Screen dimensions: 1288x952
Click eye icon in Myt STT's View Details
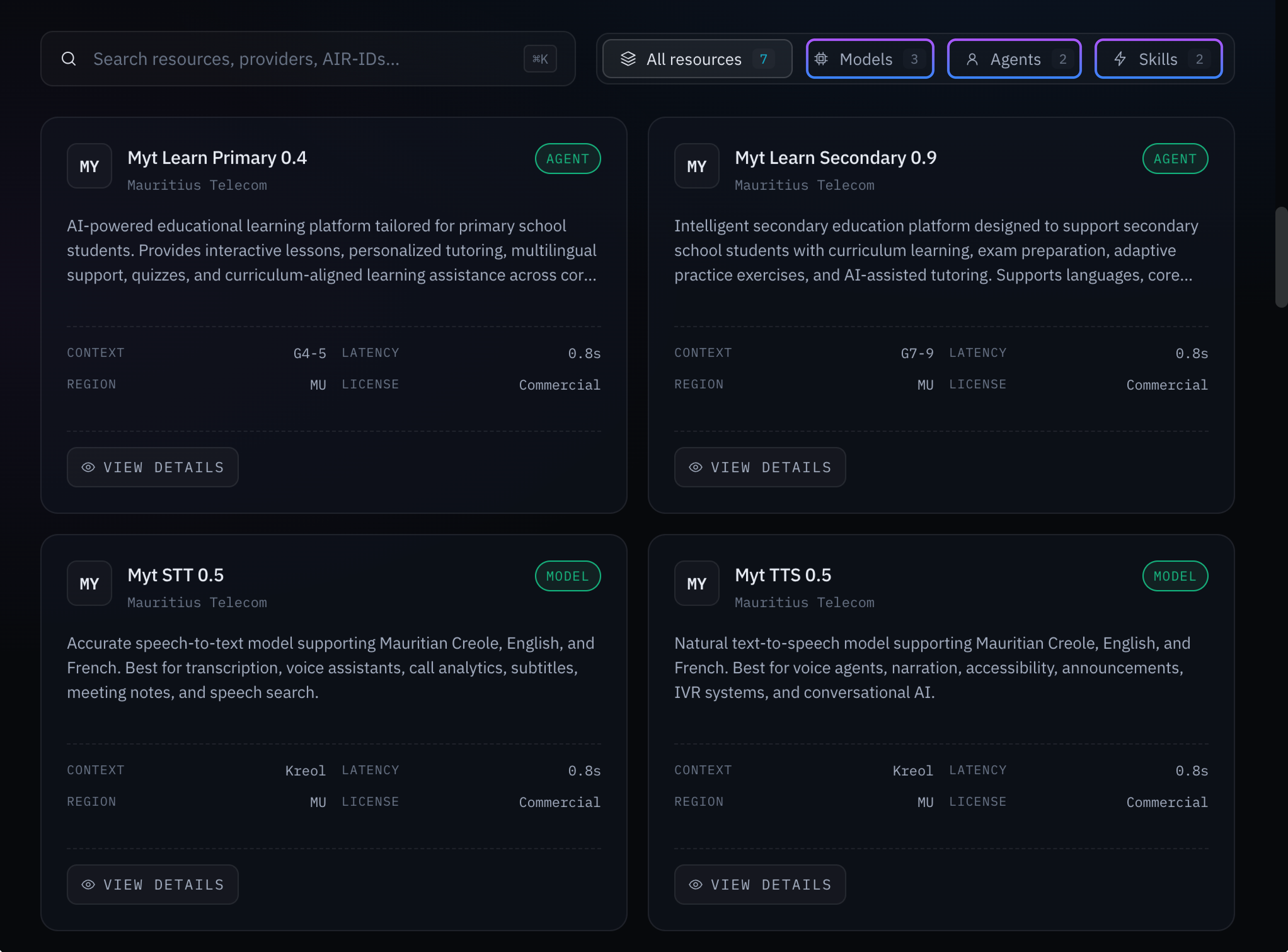[88, 885]
